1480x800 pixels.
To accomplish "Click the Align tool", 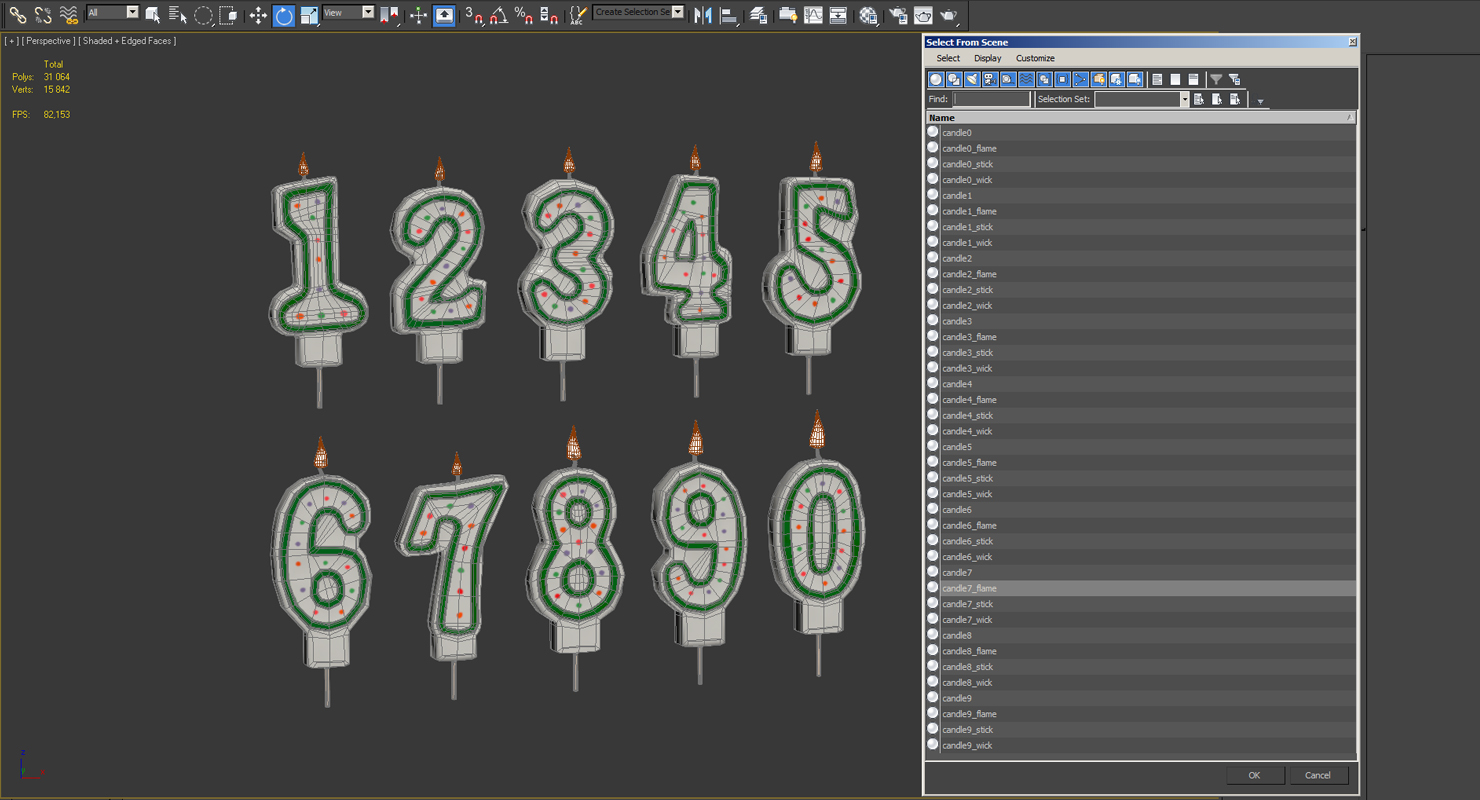I will pos(729,14).
